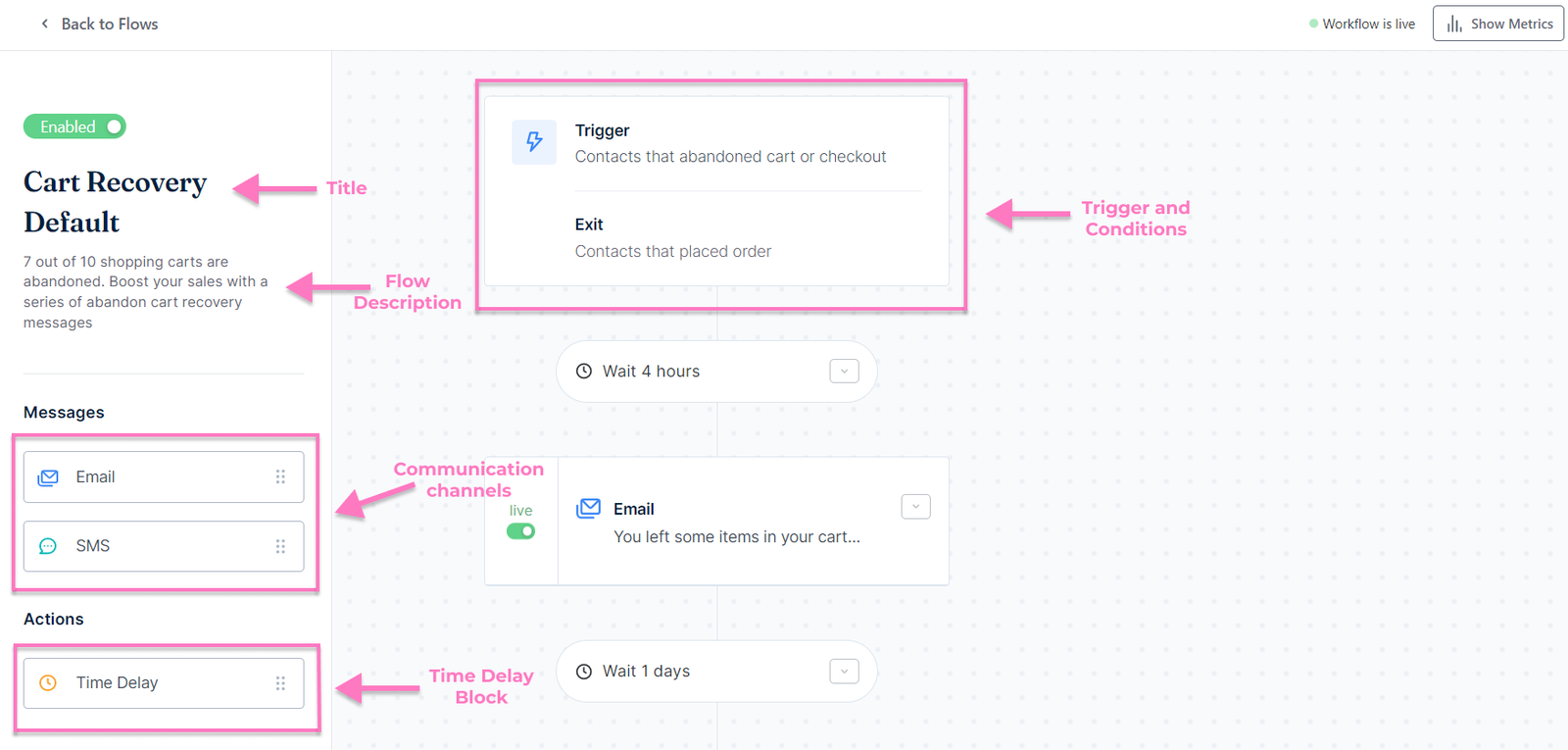Click the drag handle on Email block
The height and width of the screenshot is (750, 1568).
tap(280, 477)
